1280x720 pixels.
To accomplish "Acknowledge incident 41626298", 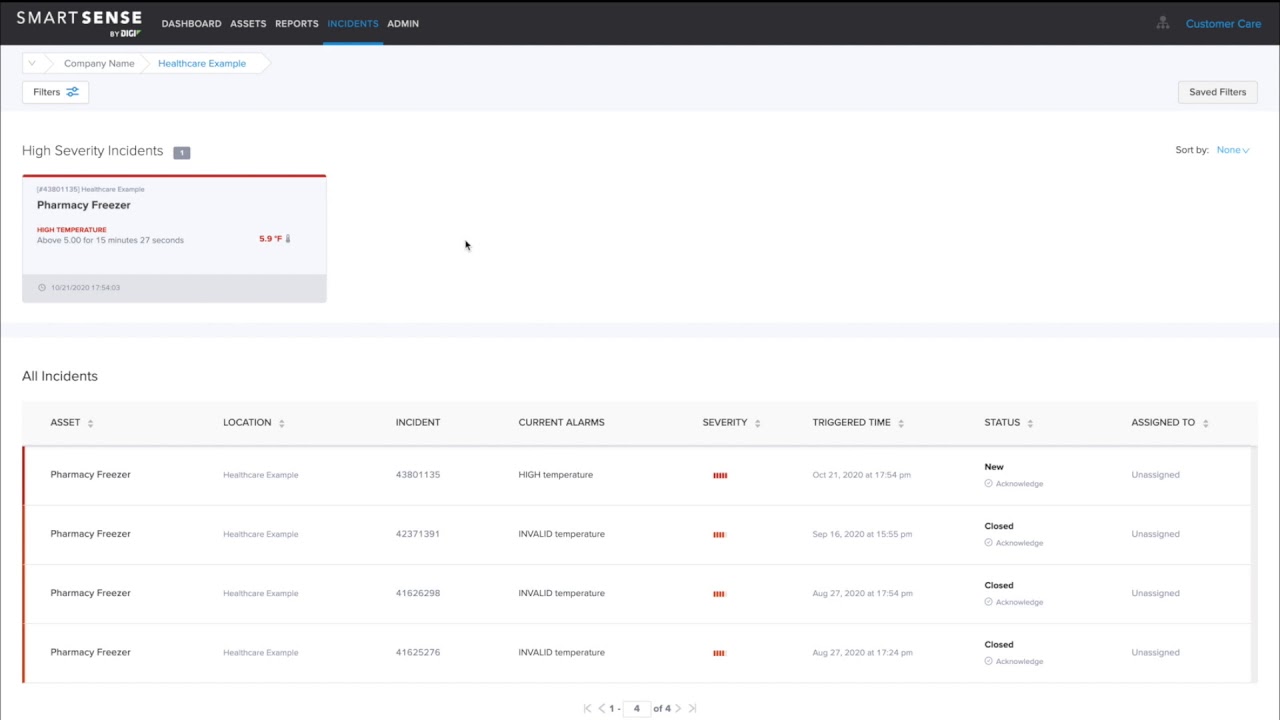I will point(1013,602).
